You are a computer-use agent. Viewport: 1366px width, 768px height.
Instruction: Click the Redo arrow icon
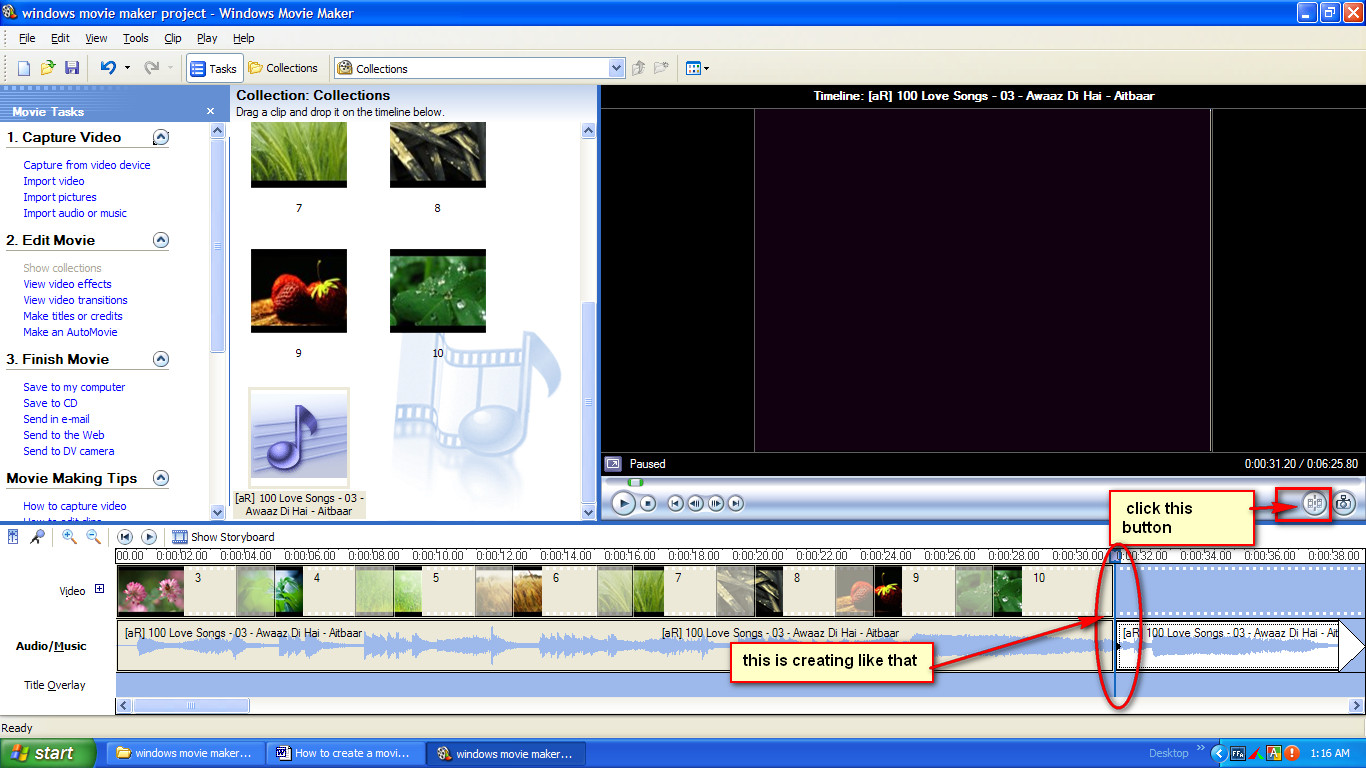click(x=151, y=68)
